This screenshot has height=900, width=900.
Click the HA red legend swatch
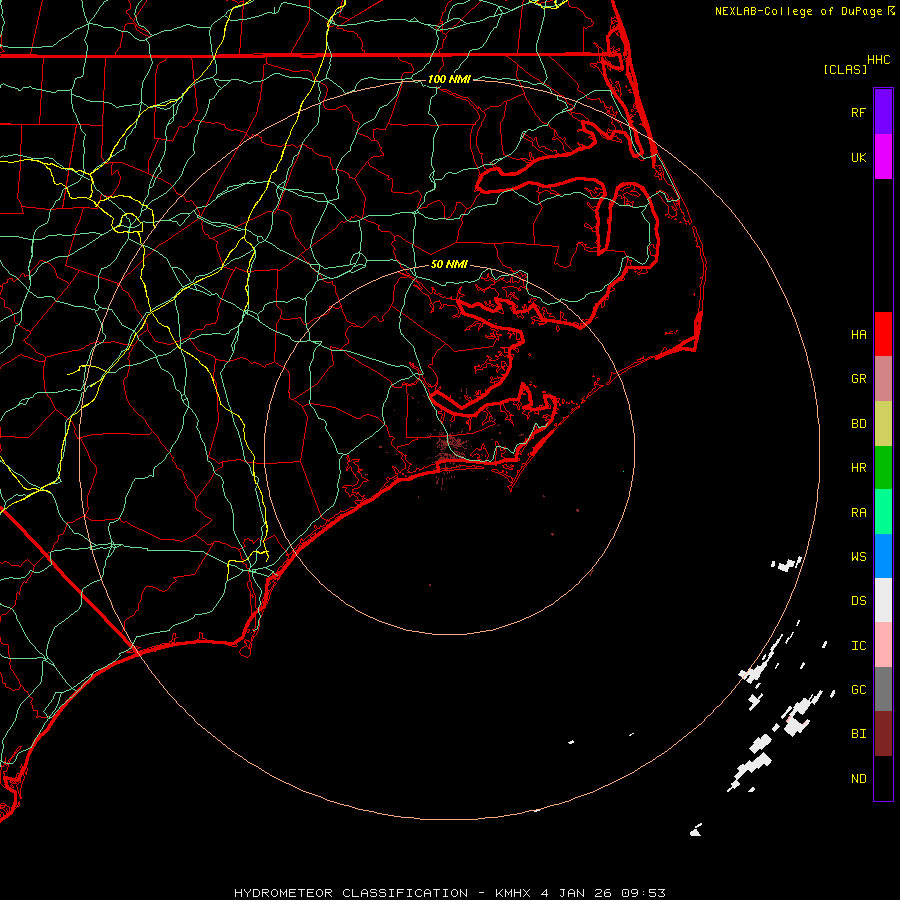tap(883, 334)
